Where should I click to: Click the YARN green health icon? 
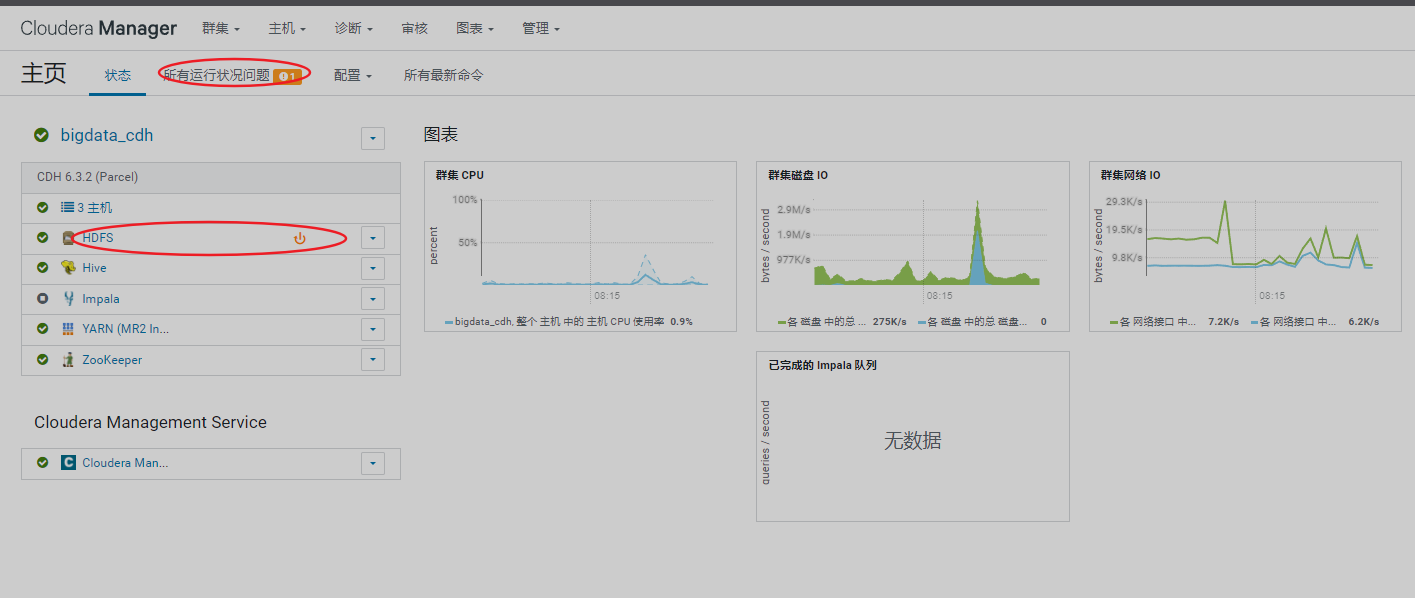(x=42, y=329)
